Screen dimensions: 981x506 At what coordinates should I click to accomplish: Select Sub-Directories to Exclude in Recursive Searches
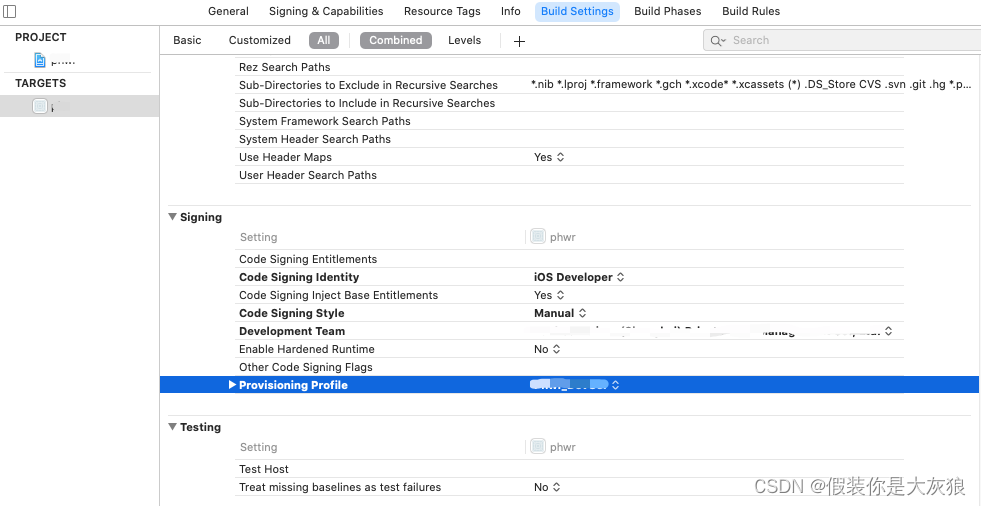point(571,85)
